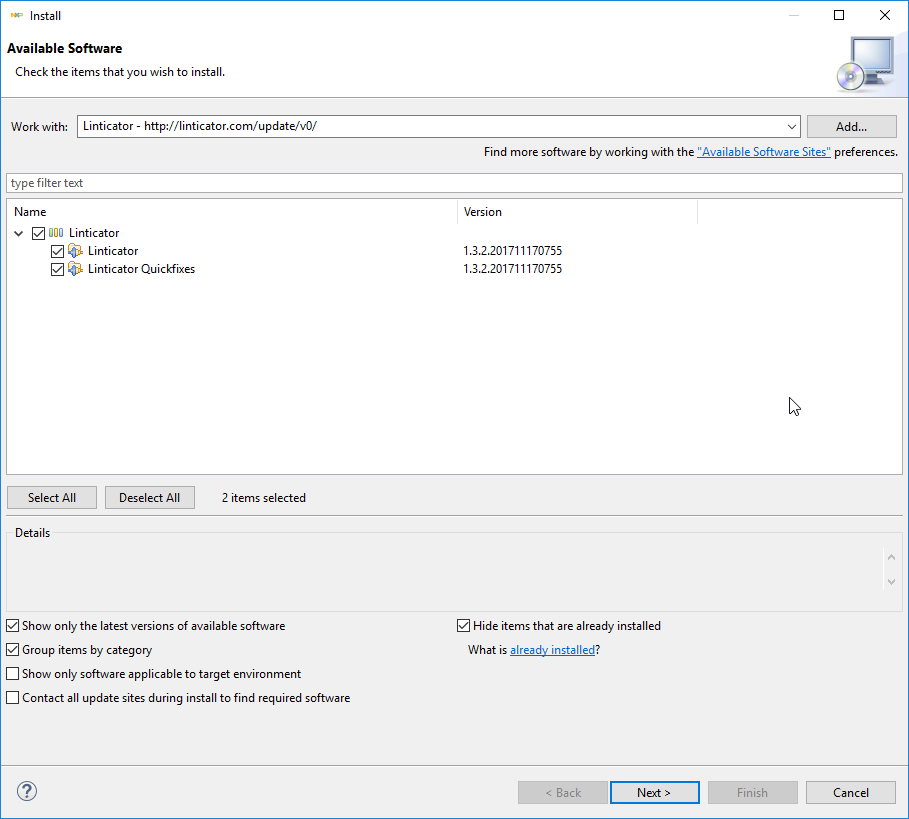Viewport: 909px width, 819px height.
Task: Click the already installed link
Action: pos(552,650)
